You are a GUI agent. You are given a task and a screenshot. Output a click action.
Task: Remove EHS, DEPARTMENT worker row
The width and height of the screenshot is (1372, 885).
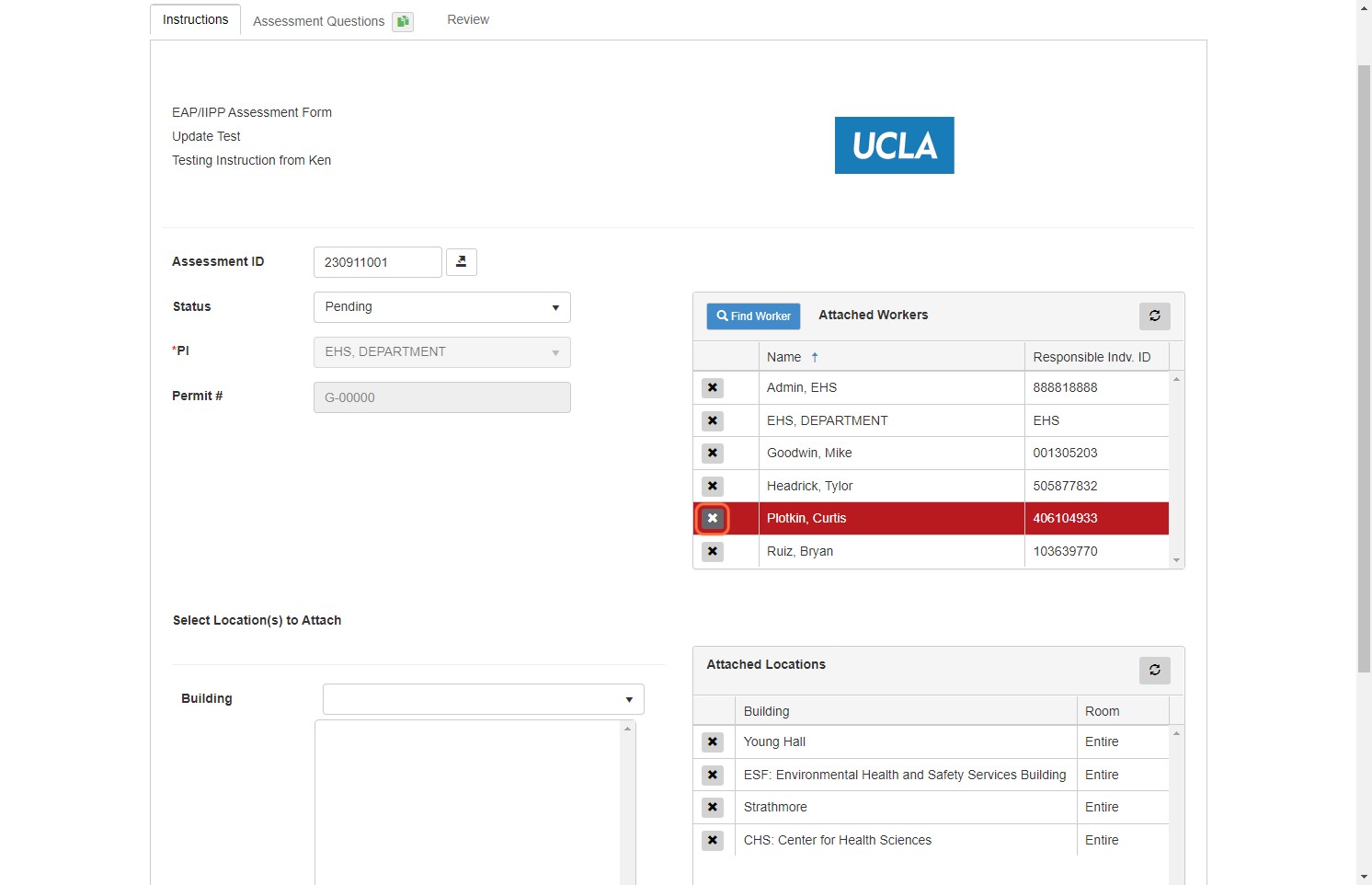coord(713,421)
